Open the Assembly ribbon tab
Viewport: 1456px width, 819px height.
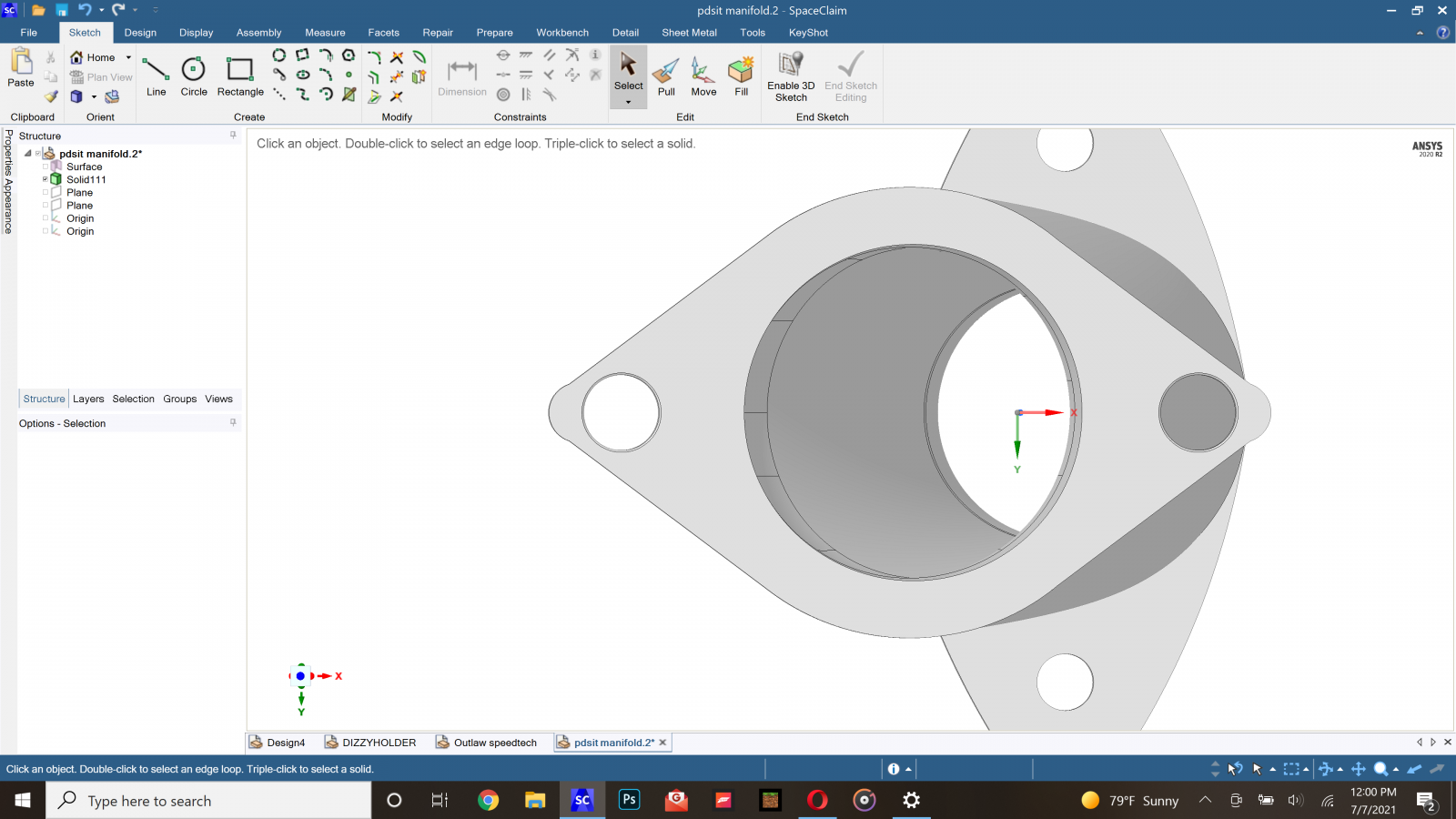[259, 33]
